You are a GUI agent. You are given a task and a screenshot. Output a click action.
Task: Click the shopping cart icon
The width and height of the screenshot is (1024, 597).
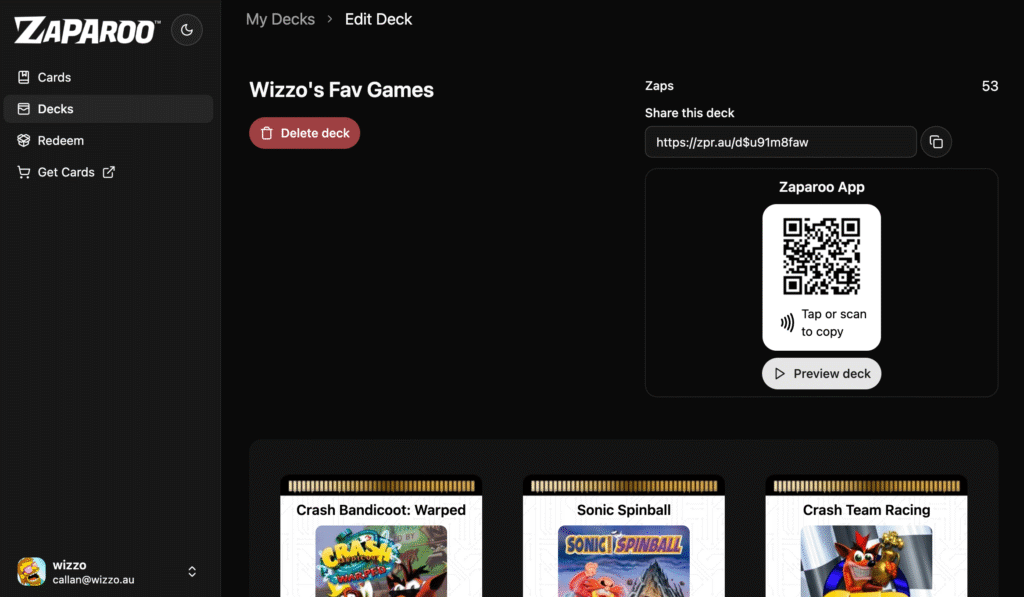pos(24,172)
